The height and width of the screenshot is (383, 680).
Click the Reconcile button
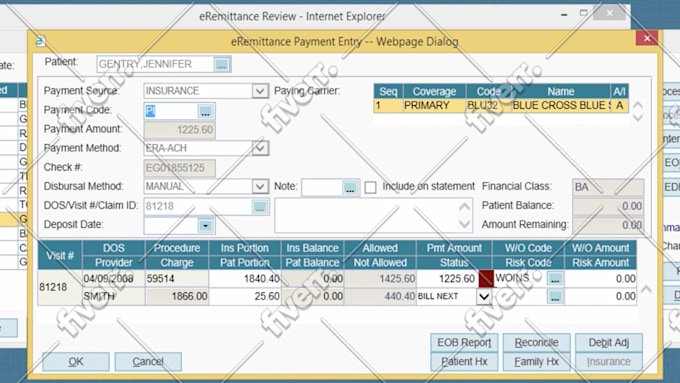(x=536, y=343)
